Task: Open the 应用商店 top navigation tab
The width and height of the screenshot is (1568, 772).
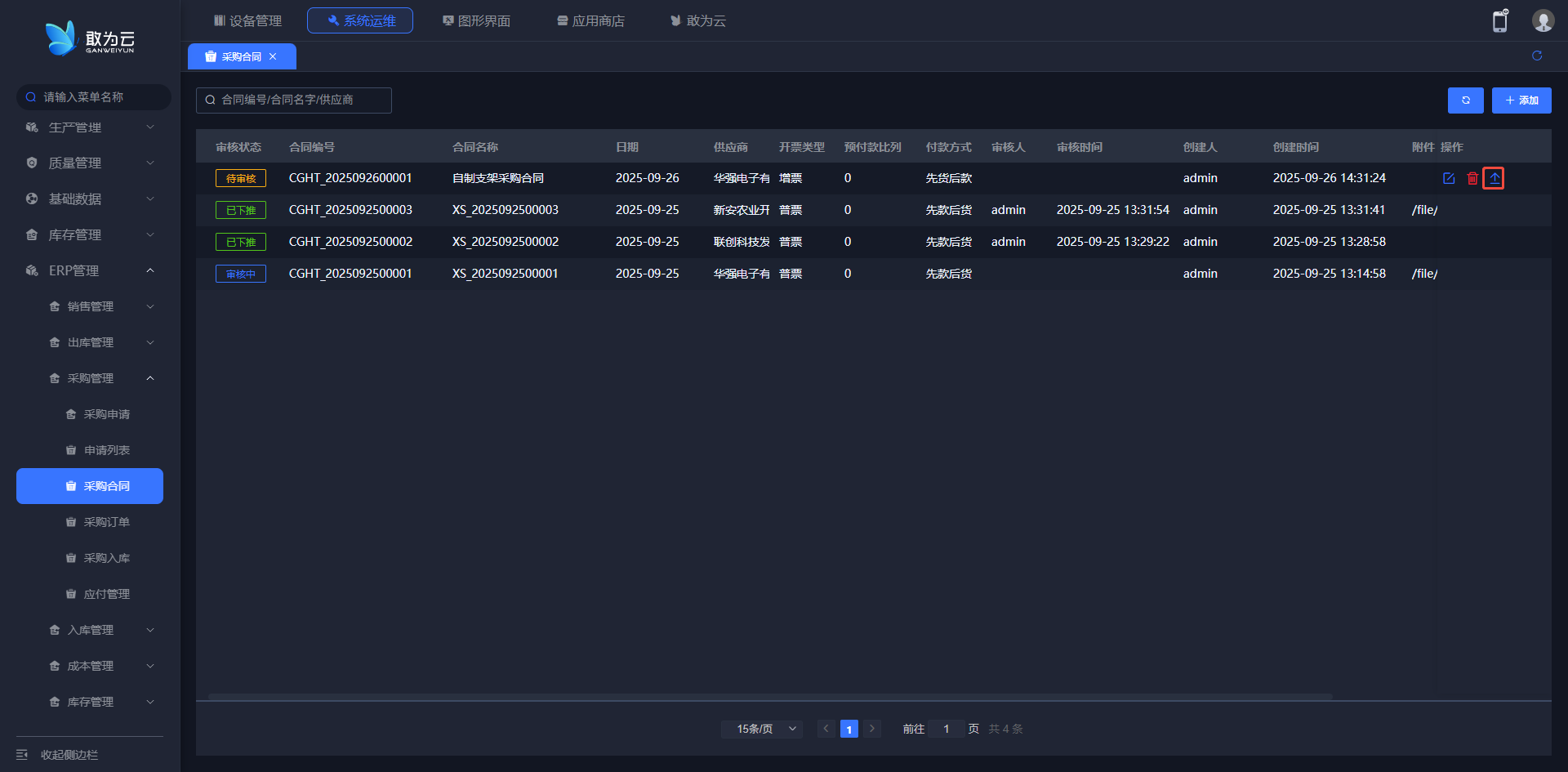Action: pos(590,20)
